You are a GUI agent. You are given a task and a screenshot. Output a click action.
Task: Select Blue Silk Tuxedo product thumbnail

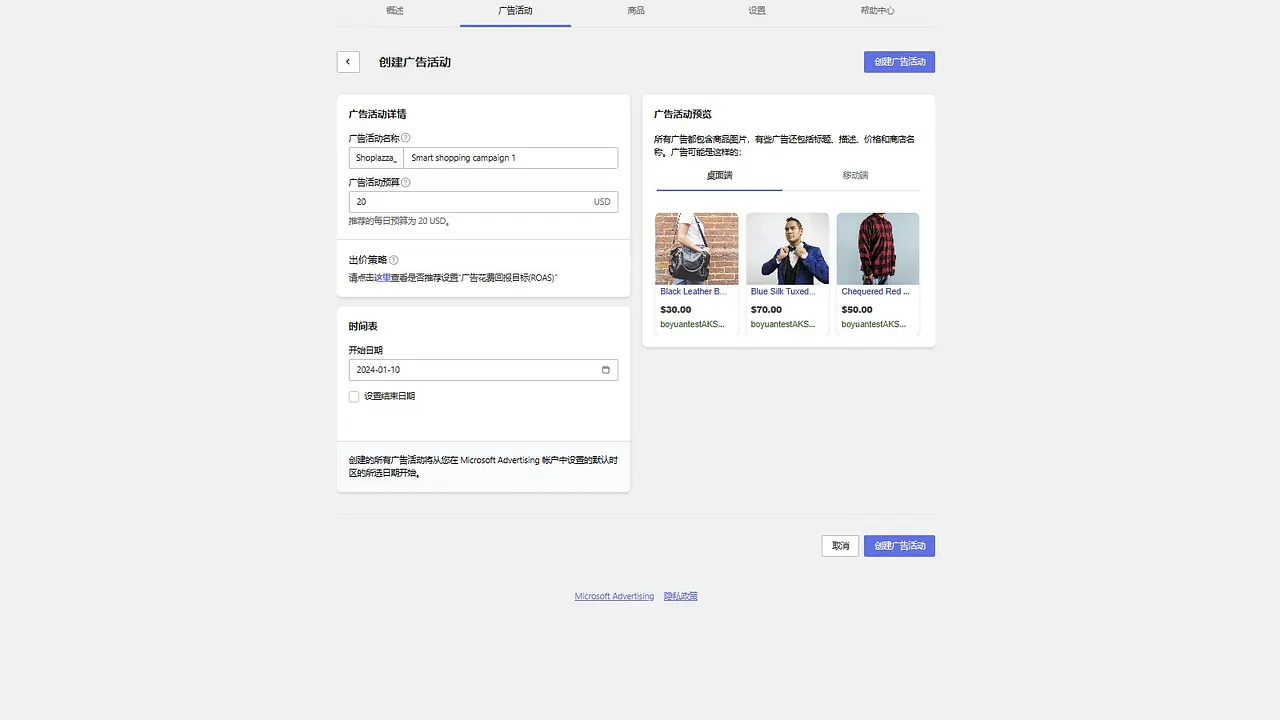click(788, 249)
